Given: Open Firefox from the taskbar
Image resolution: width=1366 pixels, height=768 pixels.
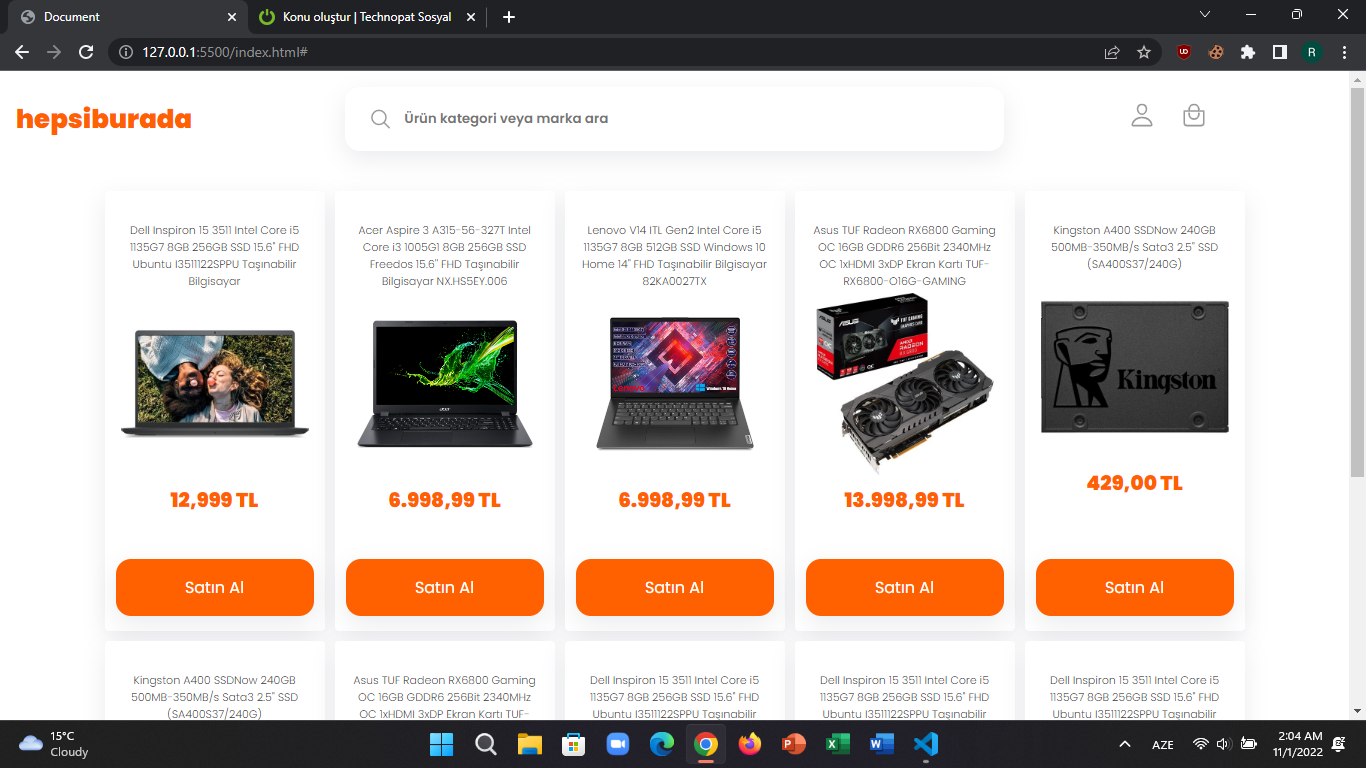Looking at the screenshot, I should pos(749,744).
